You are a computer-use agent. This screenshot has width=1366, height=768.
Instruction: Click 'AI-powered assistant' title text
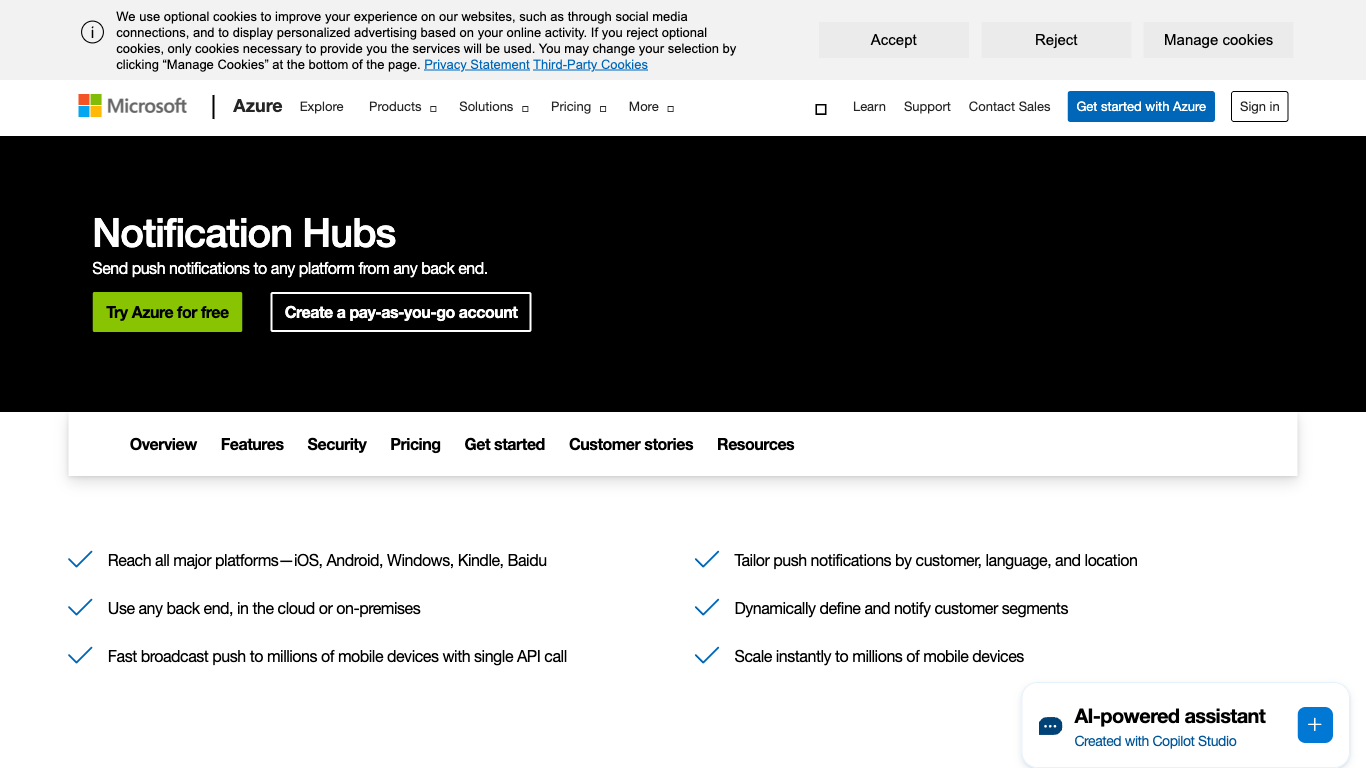click(1170, 716)
